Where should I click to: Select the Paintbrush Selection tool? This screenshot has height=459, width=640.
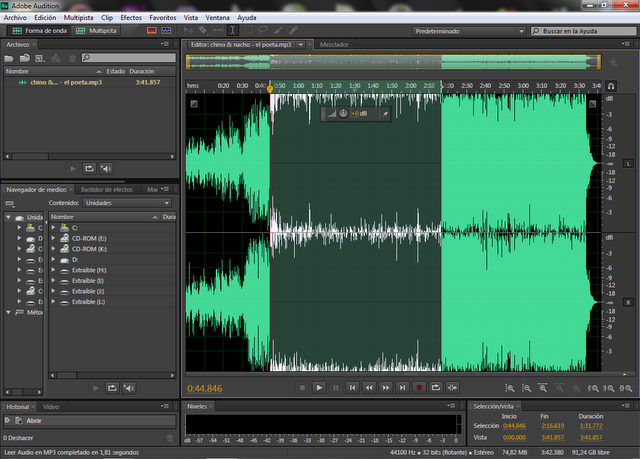click(x=278, y=30)
